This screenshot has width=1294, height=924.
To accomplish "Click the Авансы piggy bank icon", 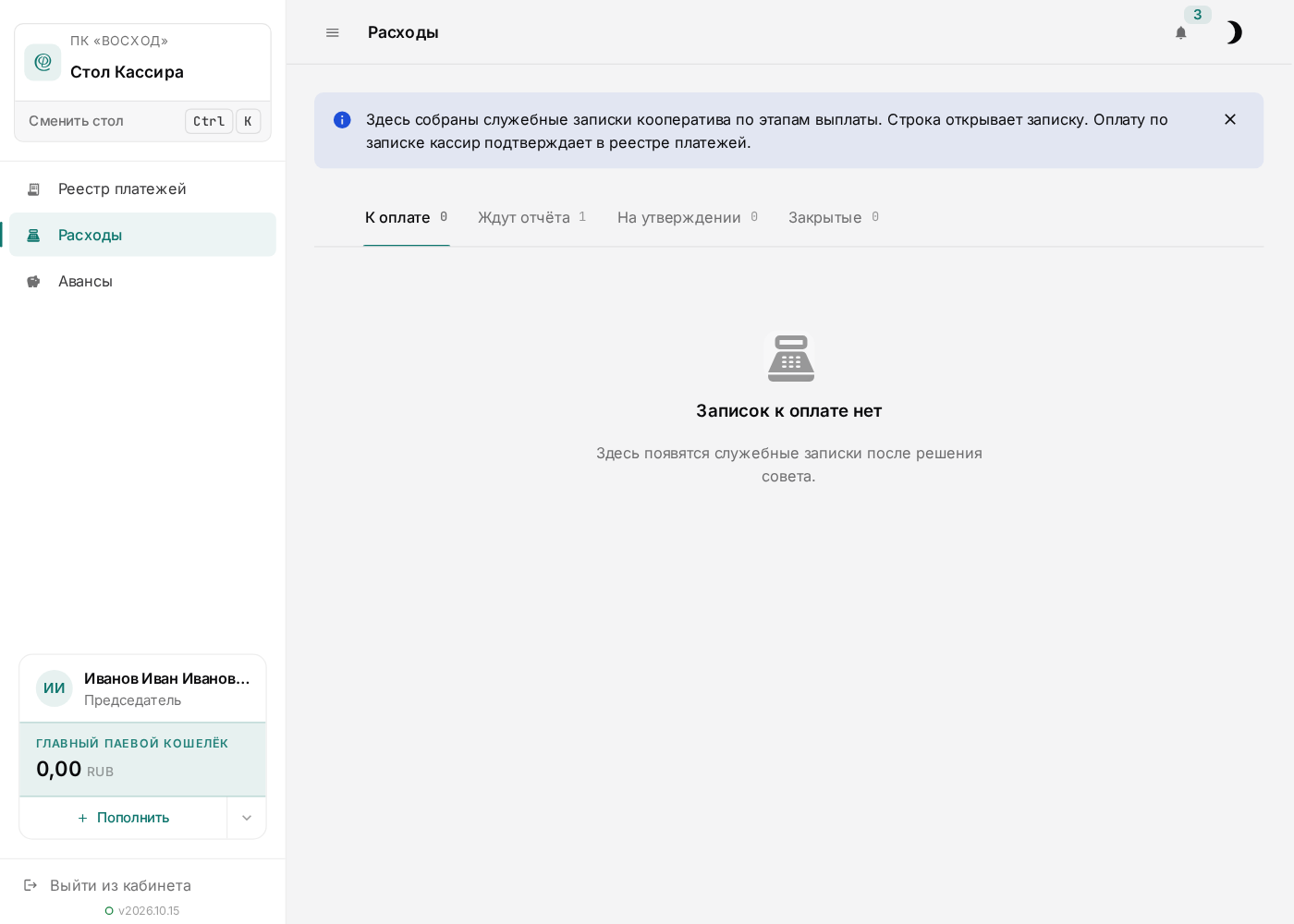I will pos(33,282).
